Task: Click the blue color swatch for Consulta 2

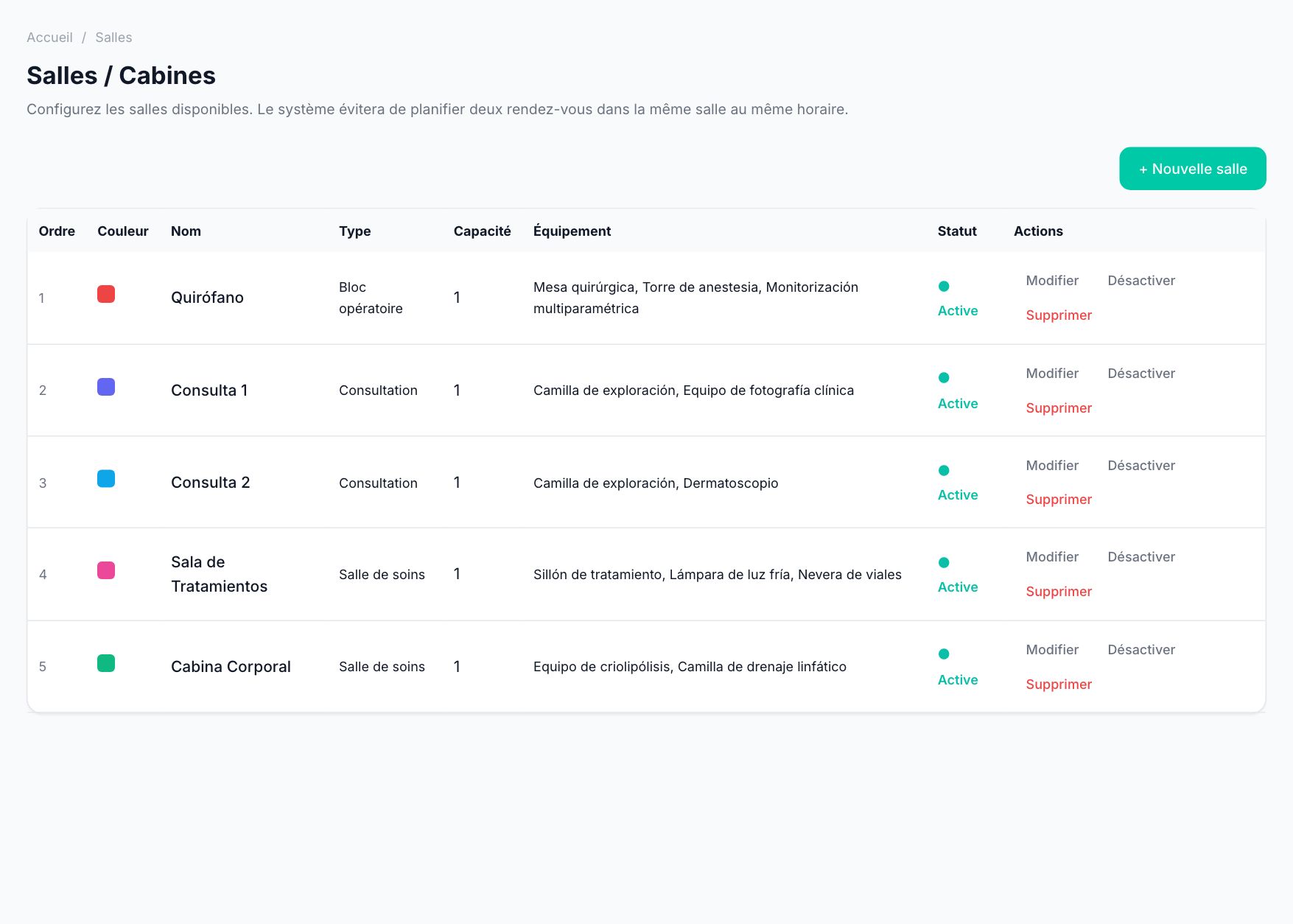Action: (x=106, y=479)
